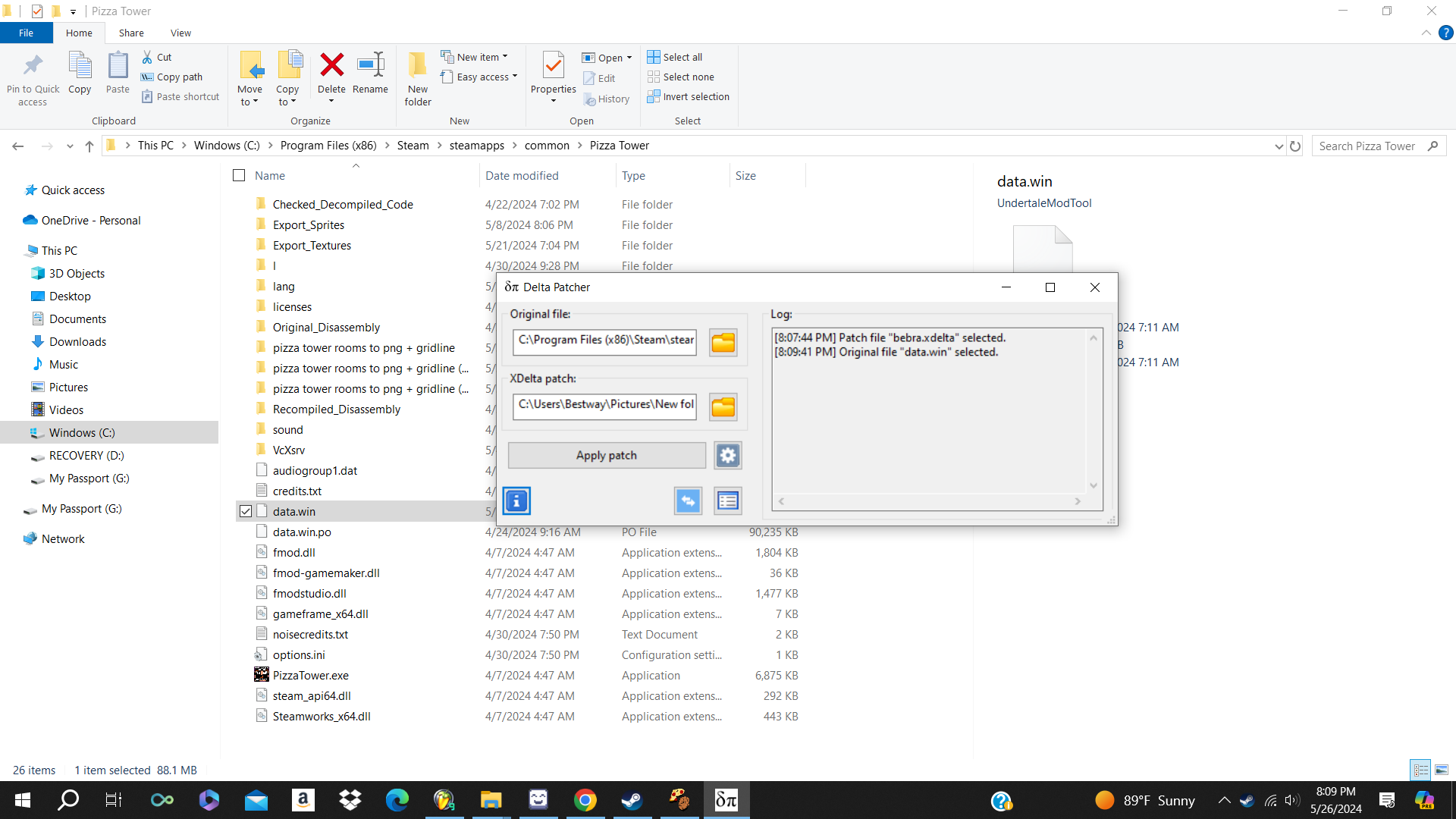Open Steam from the taskbar

[x=632, y=800]
